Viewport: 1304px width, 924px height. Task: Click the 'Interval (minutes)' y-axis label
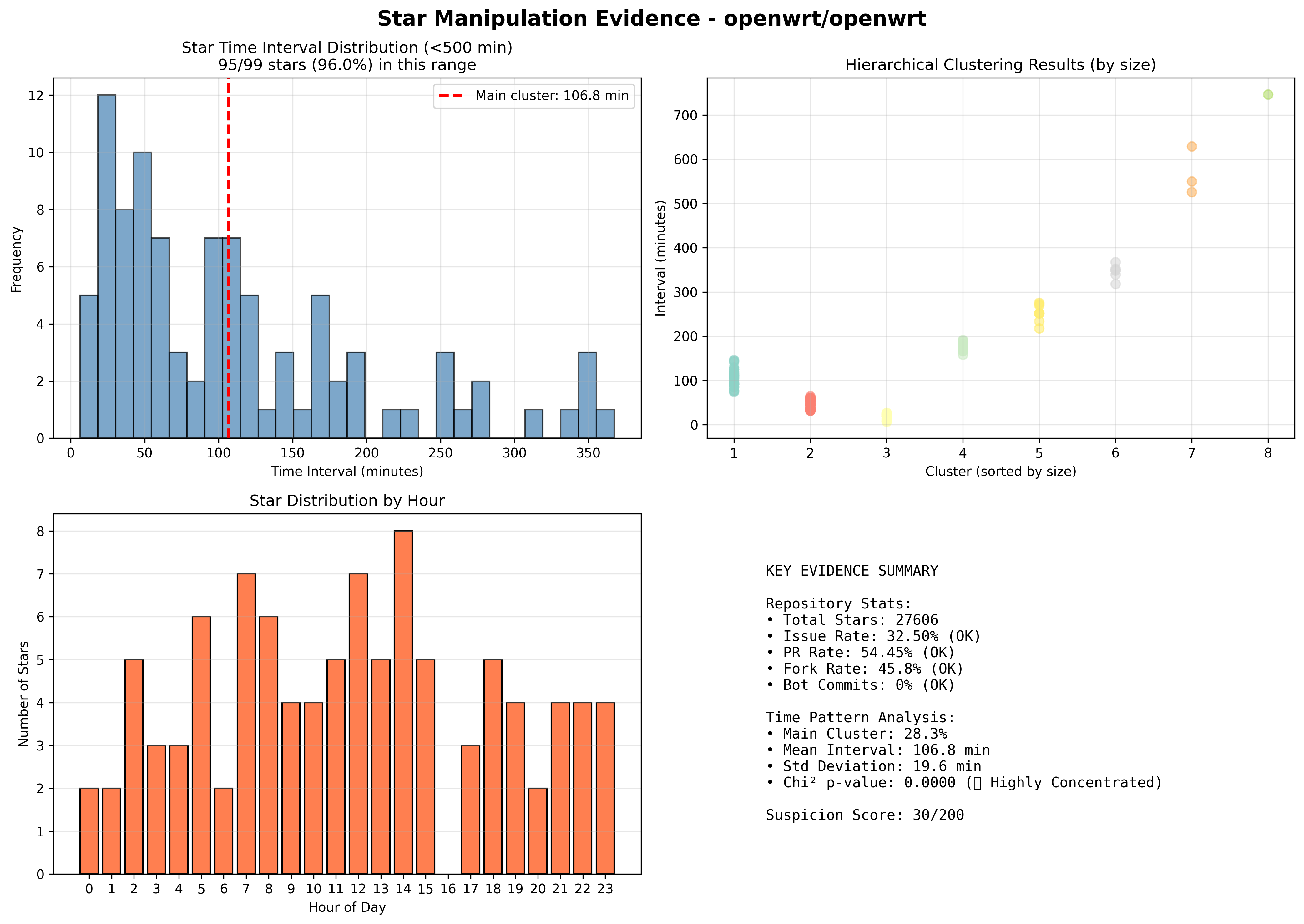coord(660,258)
